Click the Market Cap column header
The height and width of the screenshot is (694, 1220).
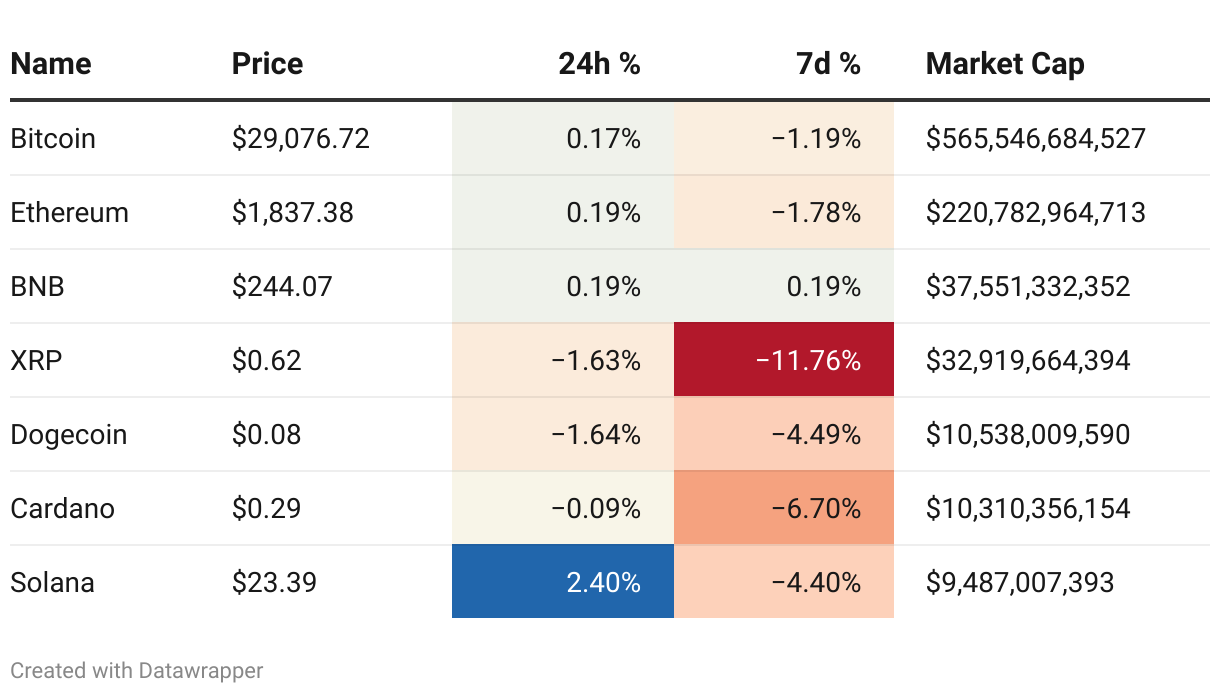1005,64
